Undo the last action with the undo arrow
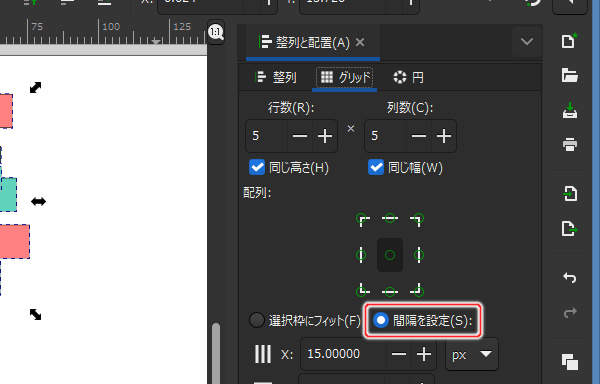The height and width of the screenshot is (384, 600). [569, 277]
